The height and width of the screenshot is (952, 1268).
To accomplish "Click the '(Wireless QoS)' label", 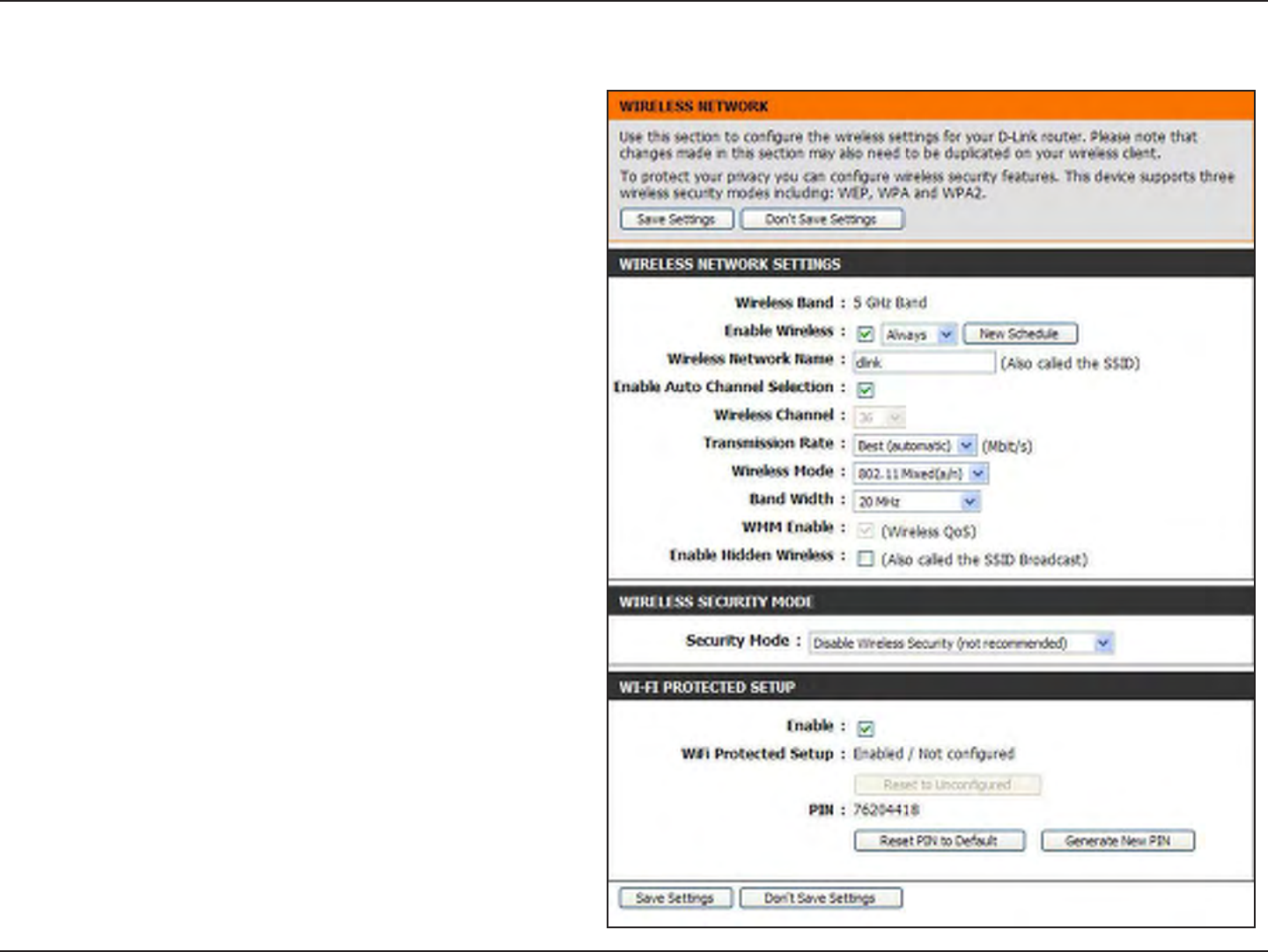I will (x=929, y=531).
